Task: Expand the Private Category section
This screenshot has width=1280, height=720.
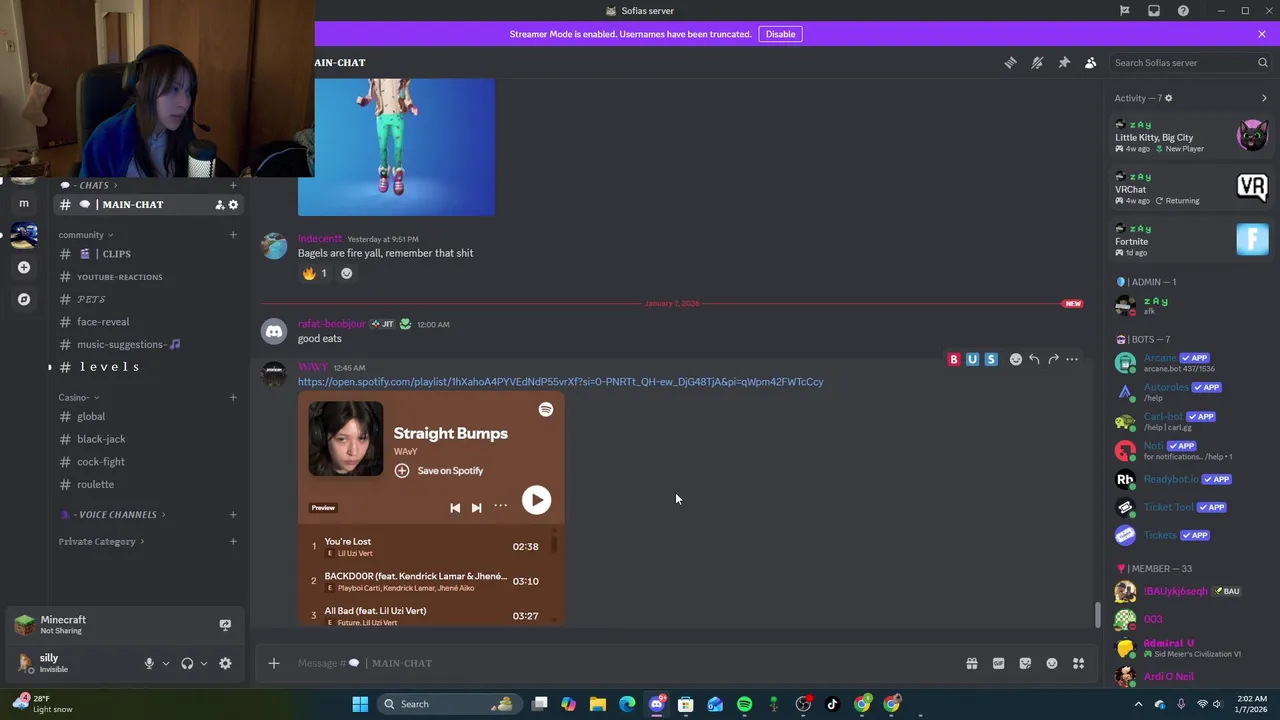Action: 101,542
